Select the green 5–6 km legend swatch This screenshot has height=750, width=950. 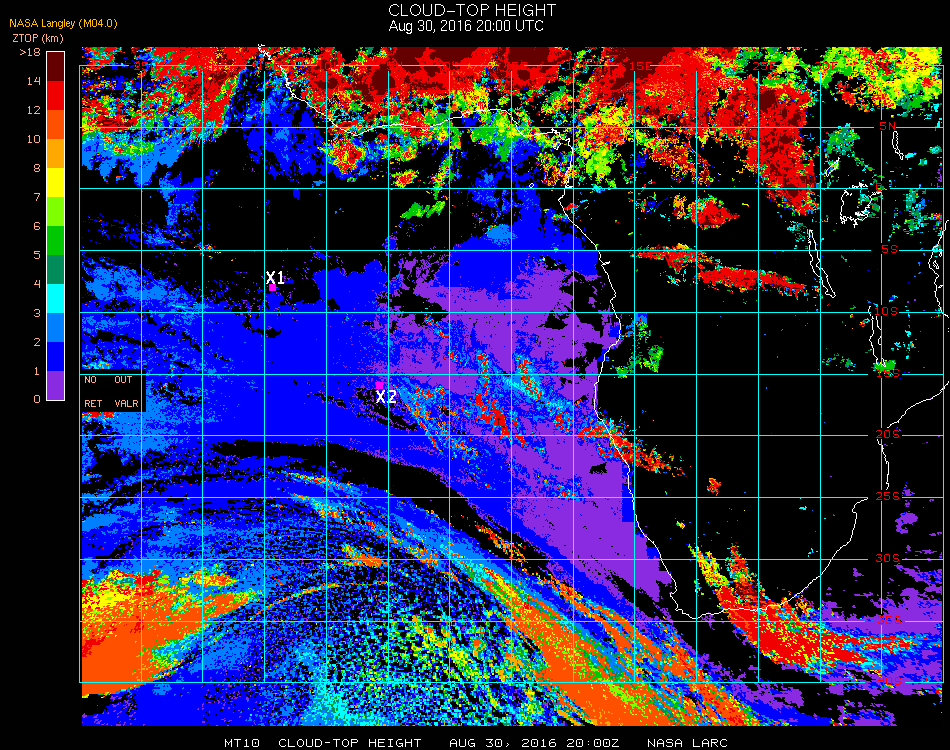point(56,241)
